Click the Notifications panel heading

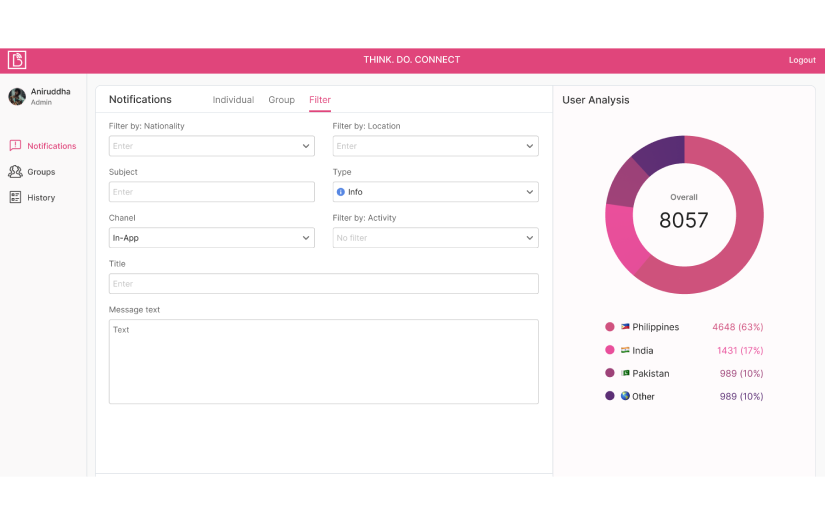click(140, 99)
